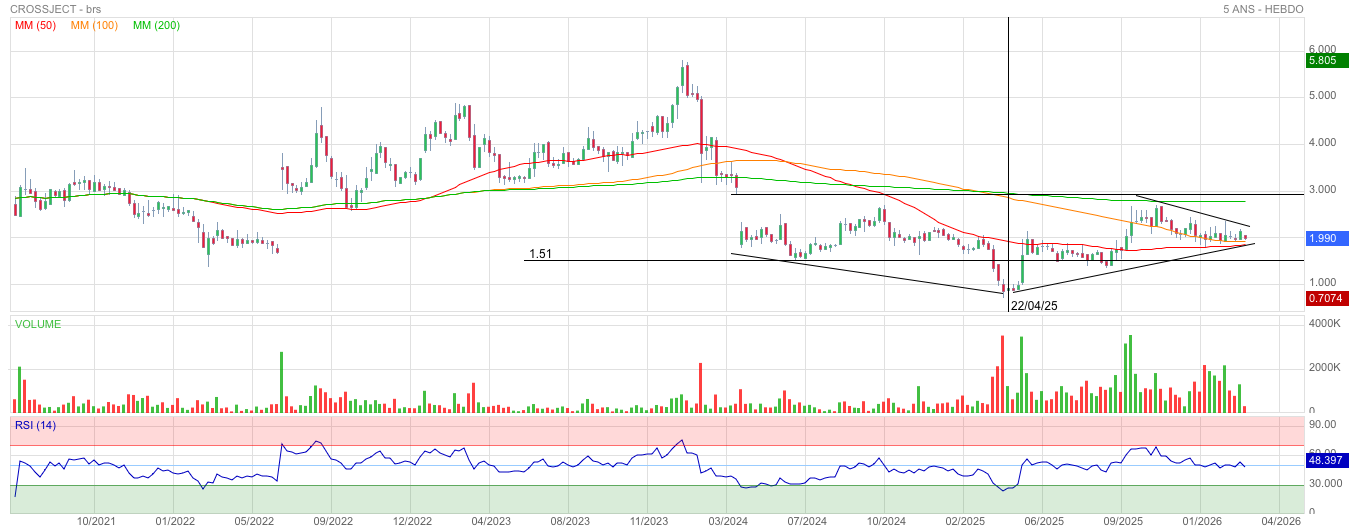
Task: Click the 6.000 price axis label
Action: (1323, 49)
